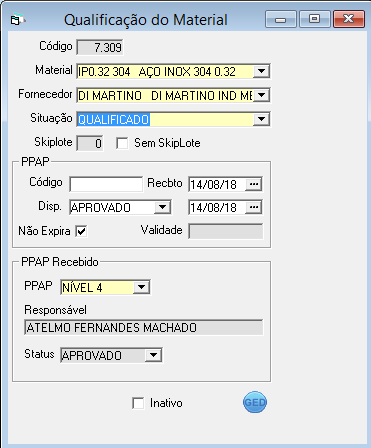
Task: Maximize the Qualificação do Material window
Action: click(x=314, y=19)
